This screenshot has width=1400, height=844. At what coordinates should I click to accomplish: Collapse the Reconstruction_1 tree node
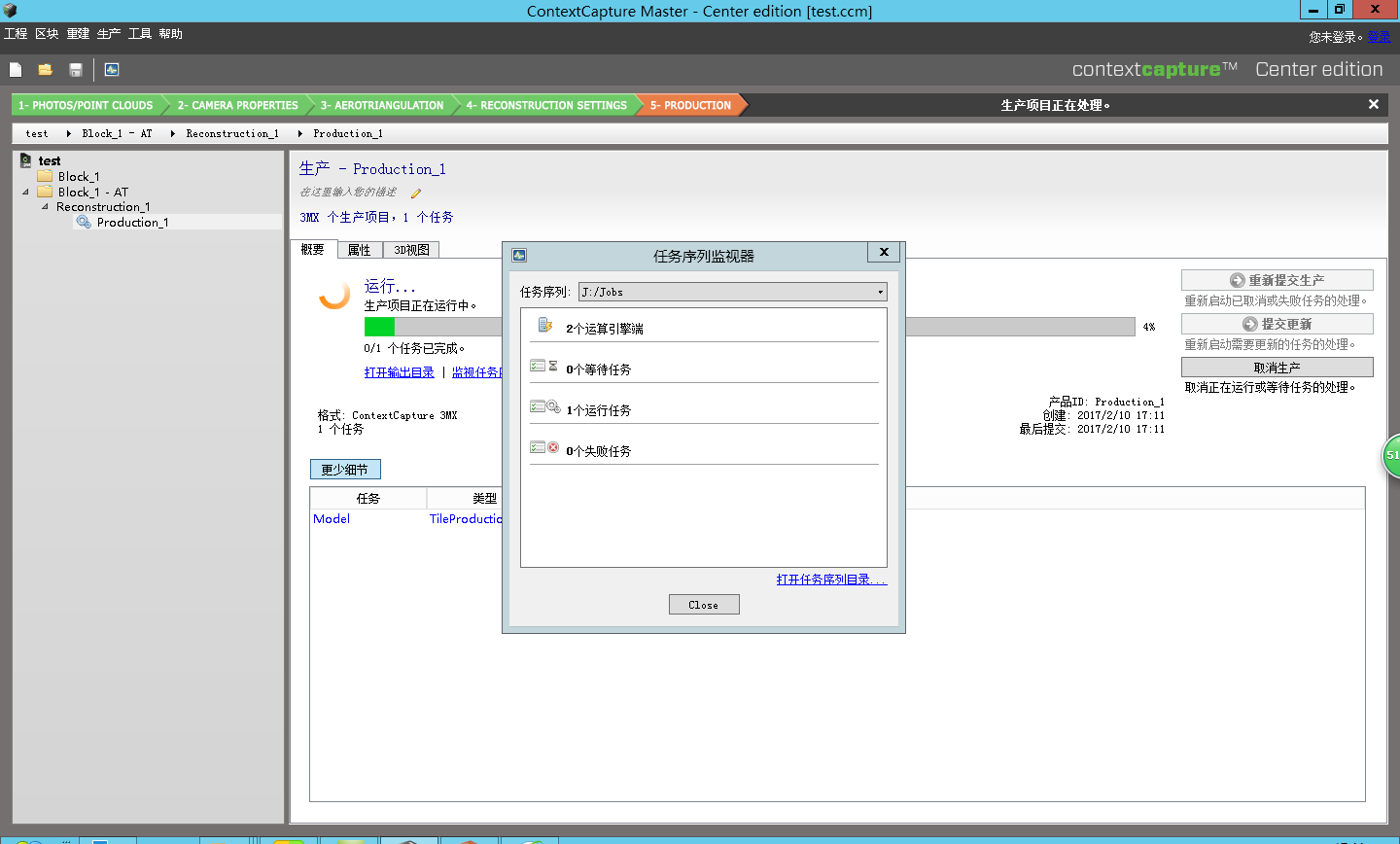(45, 206)
